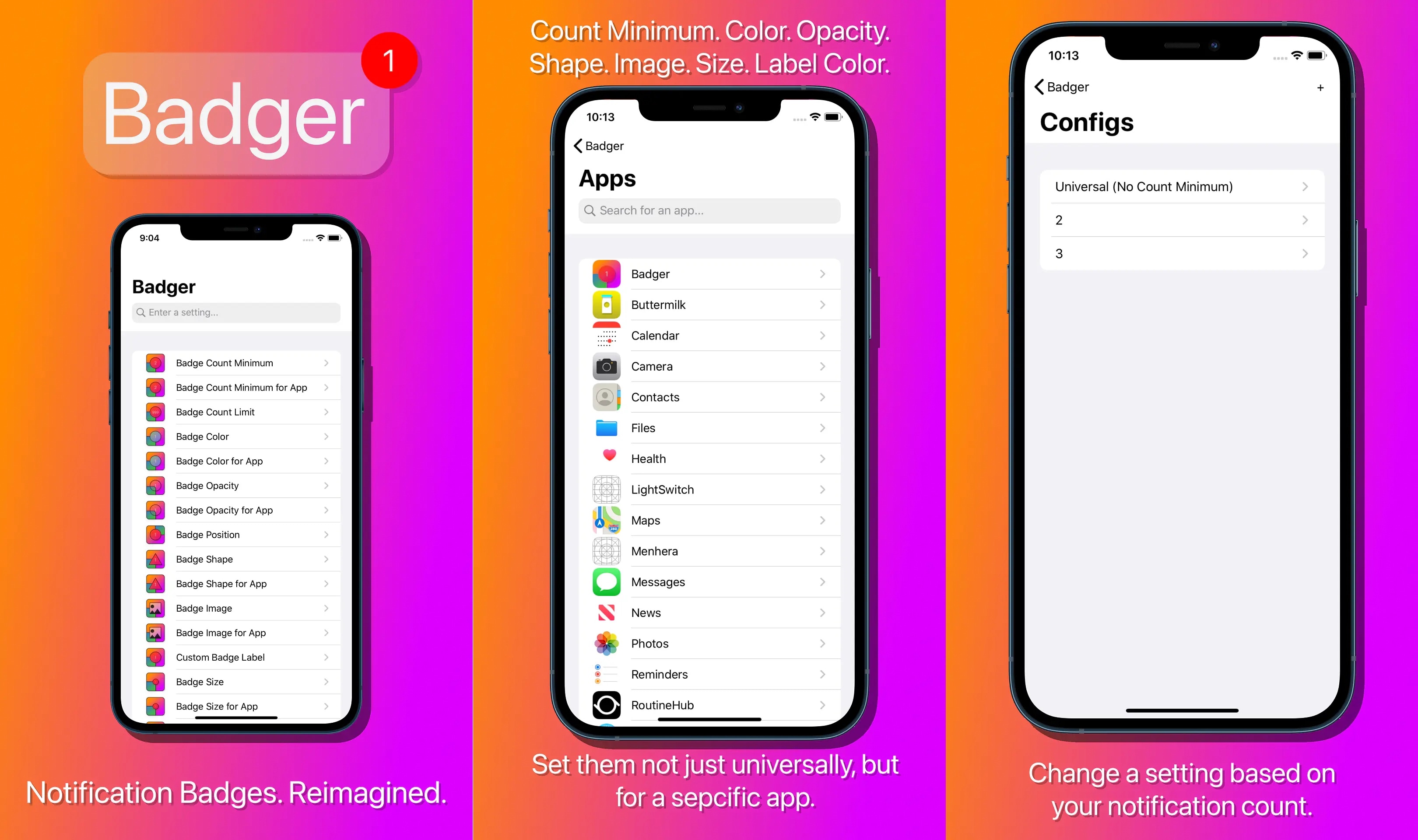Select the Photos app icon

(606, 642)
